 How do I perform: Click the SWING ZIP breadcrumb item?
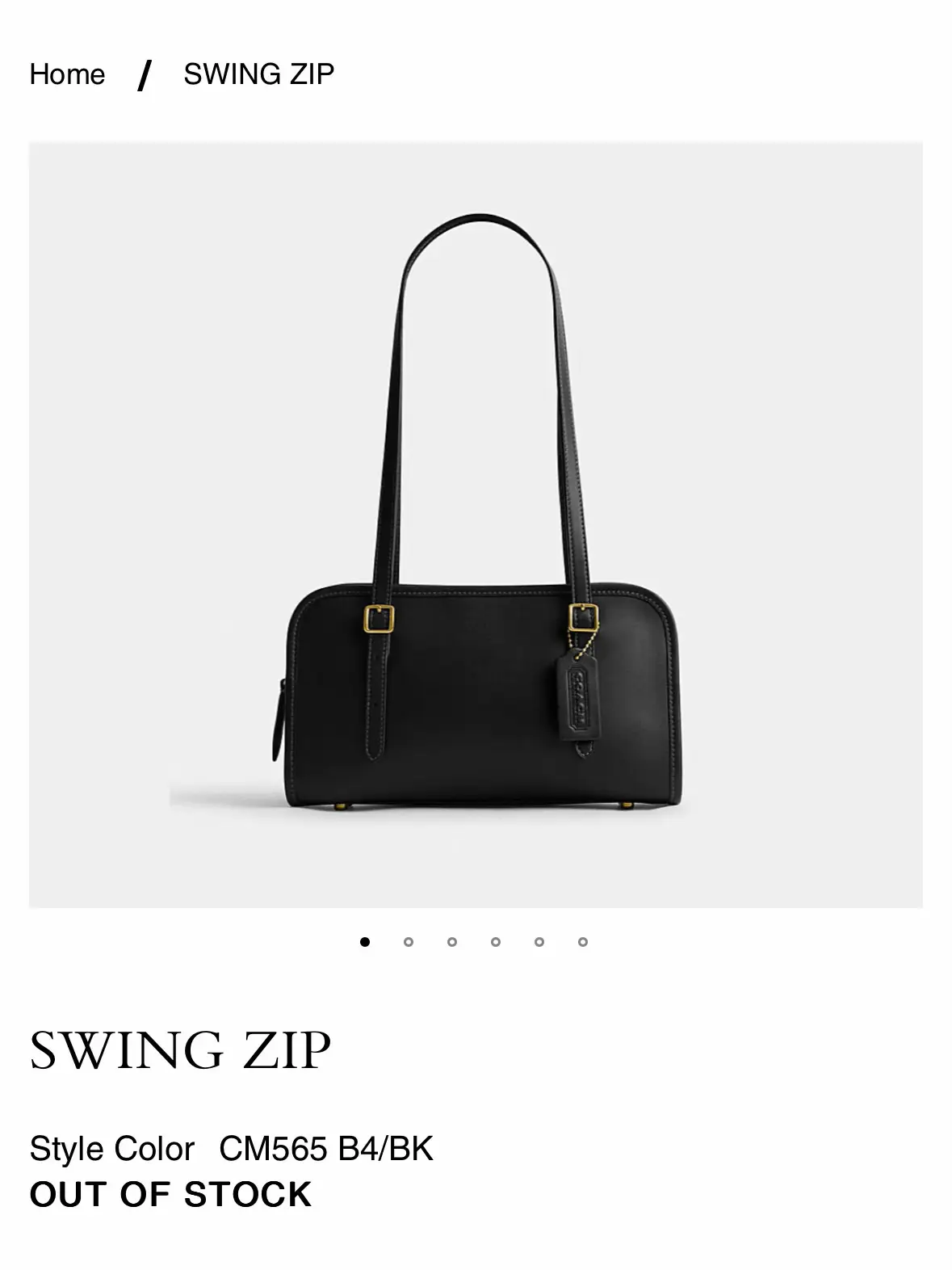pyautogui.click(x=258, y=74)
